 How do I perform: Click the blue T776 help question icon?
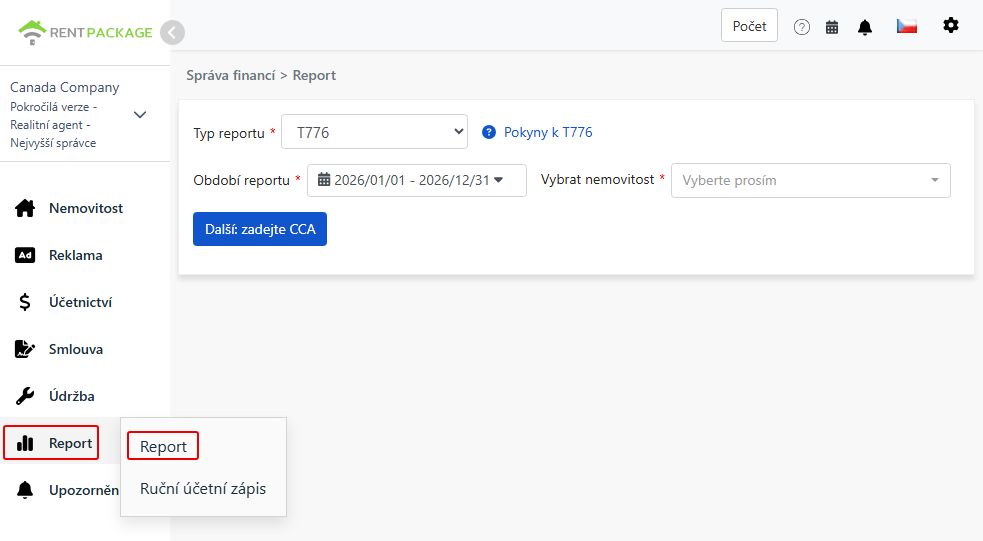489,132
